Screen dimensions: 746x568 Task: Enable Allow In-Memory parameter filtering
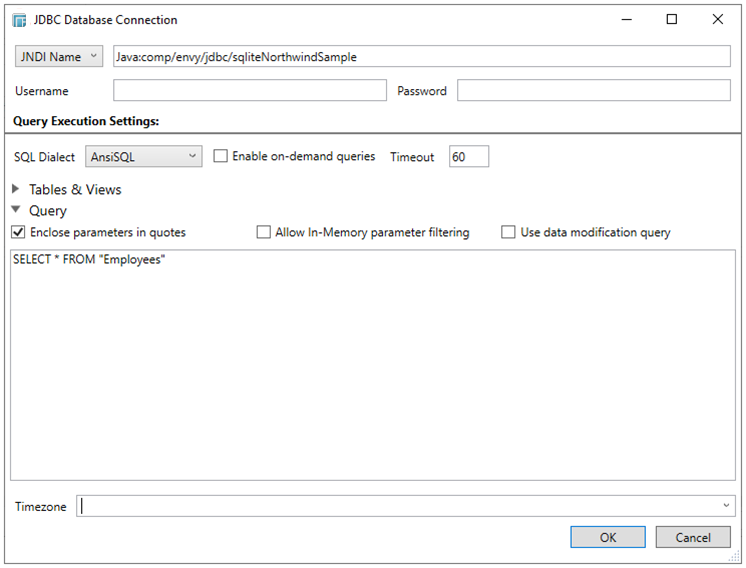tap(264, 232)
